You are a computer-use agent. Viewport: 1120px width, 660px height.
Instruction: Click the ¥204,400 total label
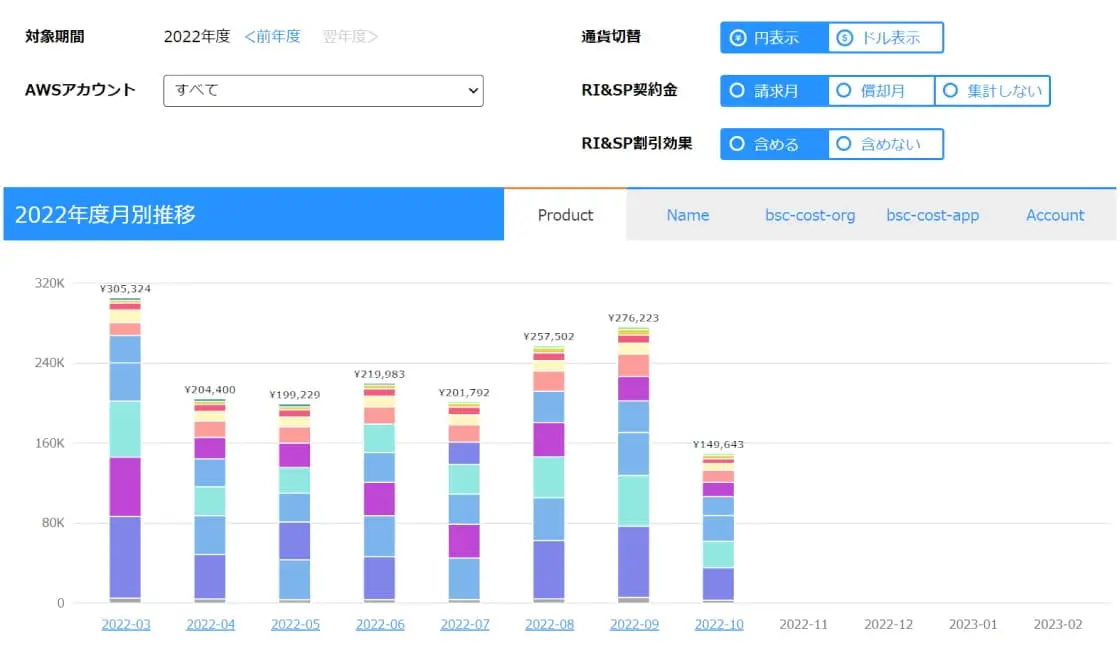(210, 390)
